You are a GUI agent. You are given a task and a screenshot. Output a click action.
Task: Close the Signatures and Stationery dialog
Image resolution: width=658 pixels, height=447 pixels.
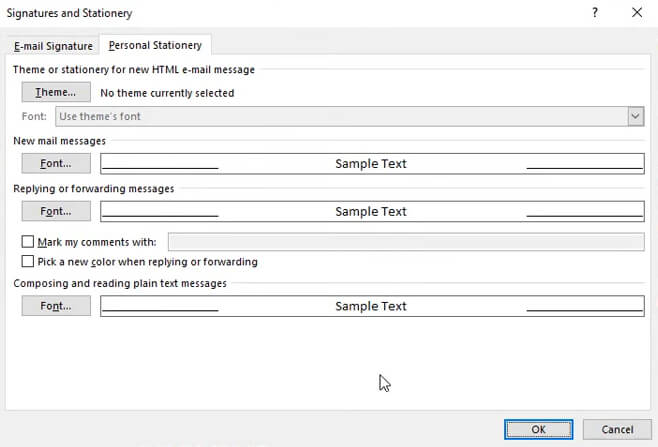pyautogui.click(x=636, y=13)
